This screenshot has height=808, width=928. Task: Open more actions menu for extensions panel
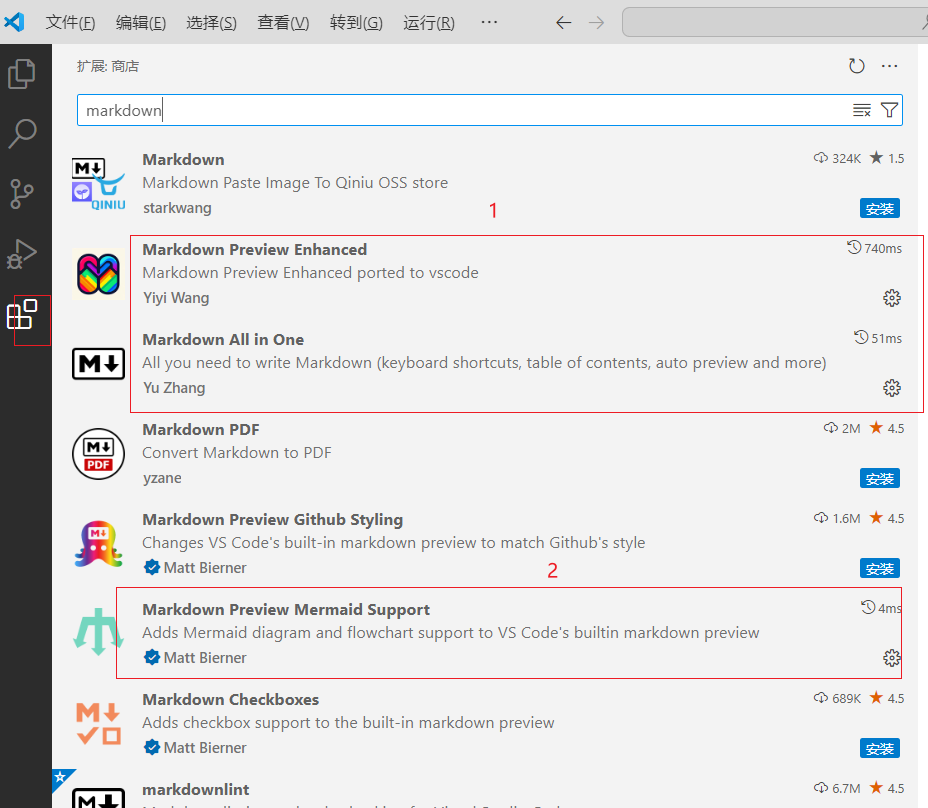click(889, 65)
